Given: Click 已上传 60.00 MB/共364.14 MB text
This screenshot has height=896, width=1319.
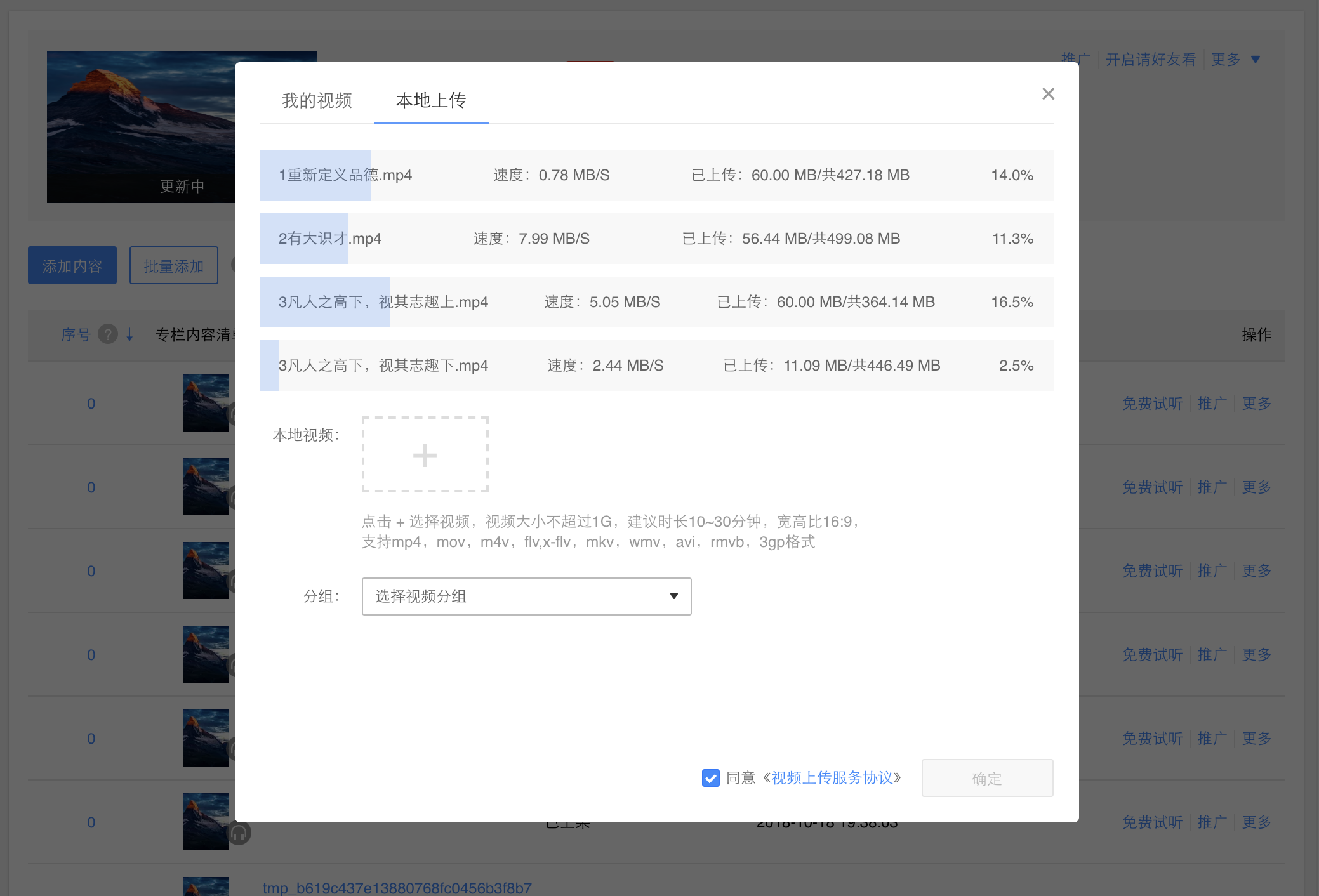Looking at the screenshot, I should coord(826,302).
